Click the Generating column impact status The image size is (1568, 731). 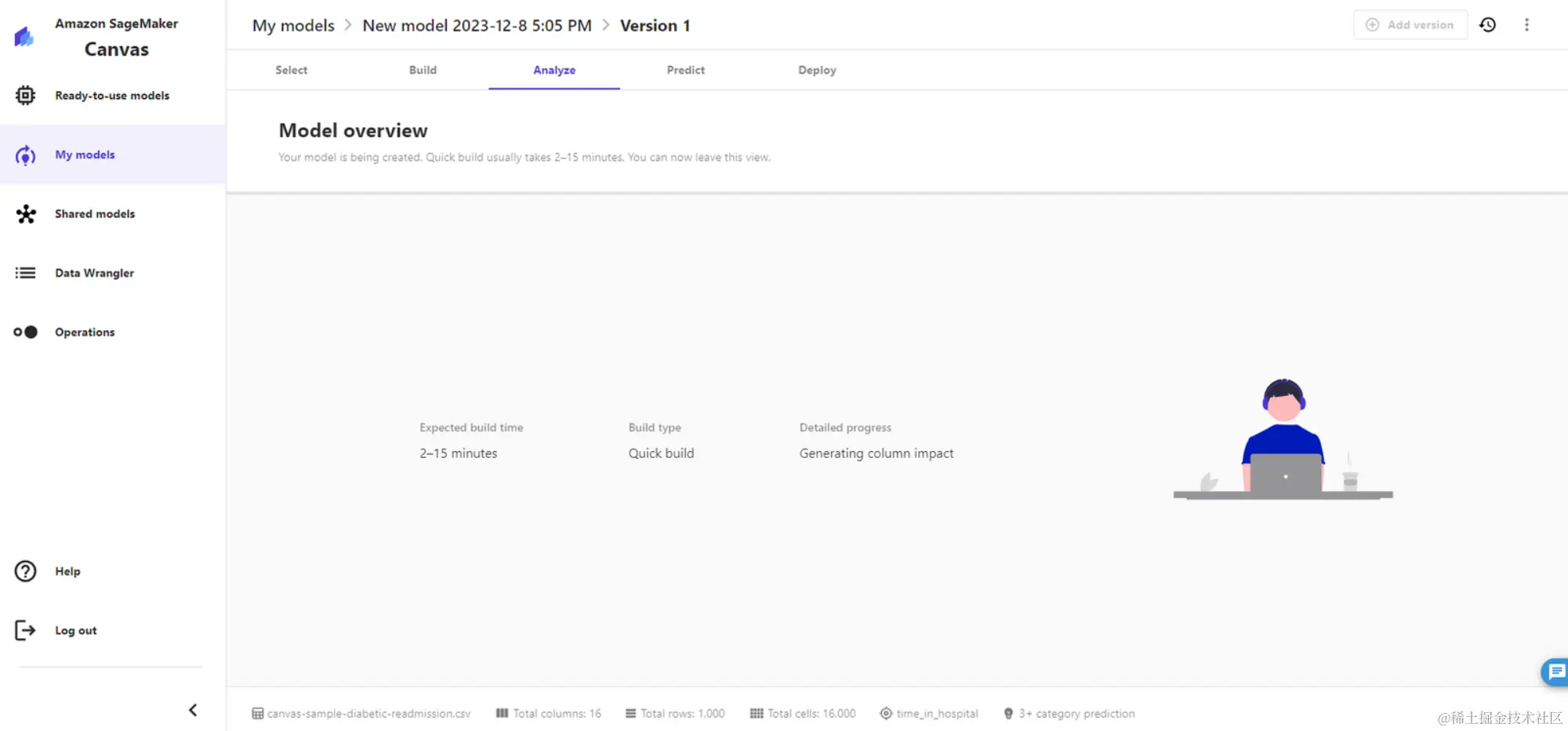(x=877, y=453)
